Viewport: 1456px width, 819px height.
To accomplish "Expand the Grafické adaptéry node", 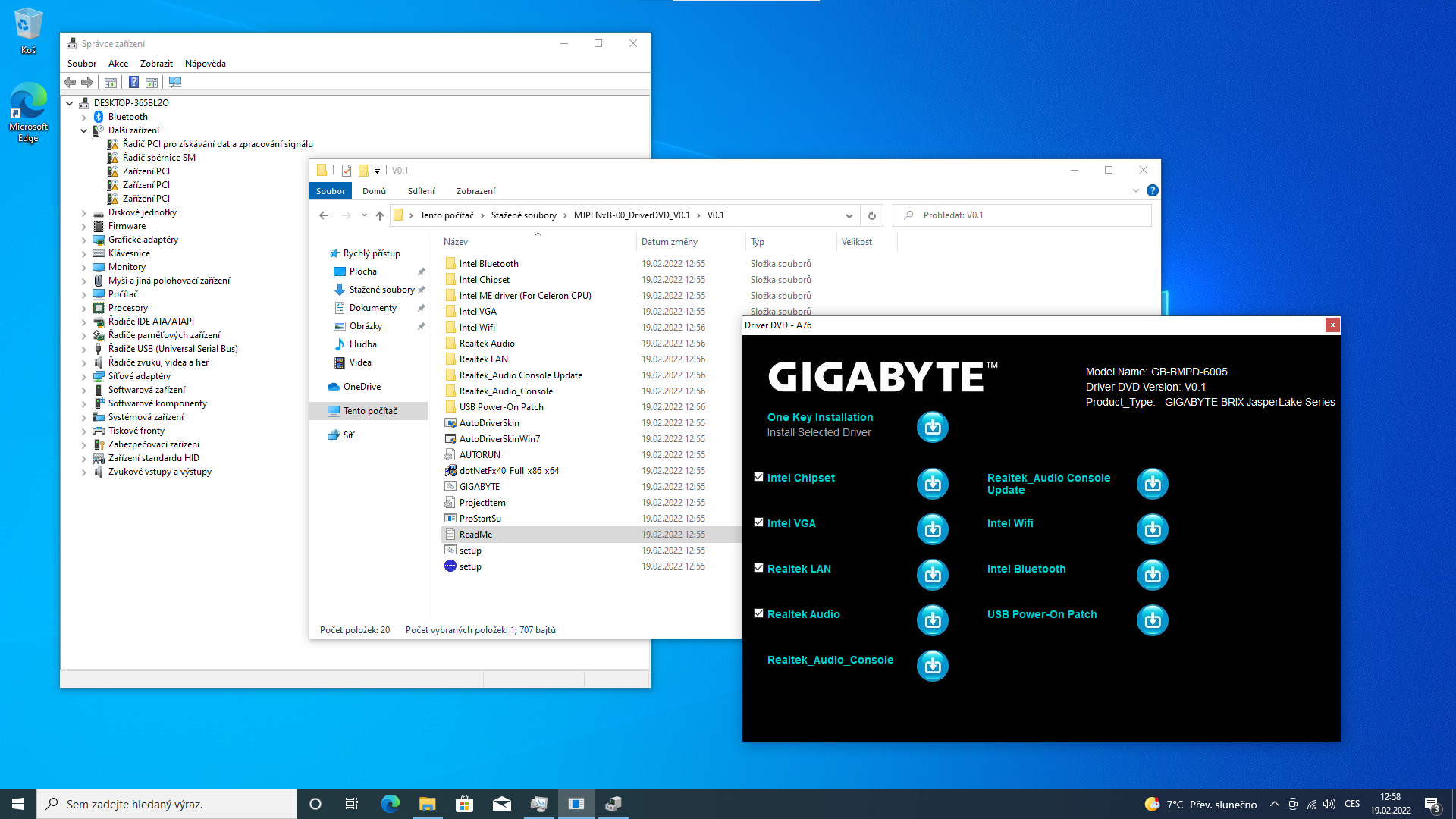I will coord(84,240).
